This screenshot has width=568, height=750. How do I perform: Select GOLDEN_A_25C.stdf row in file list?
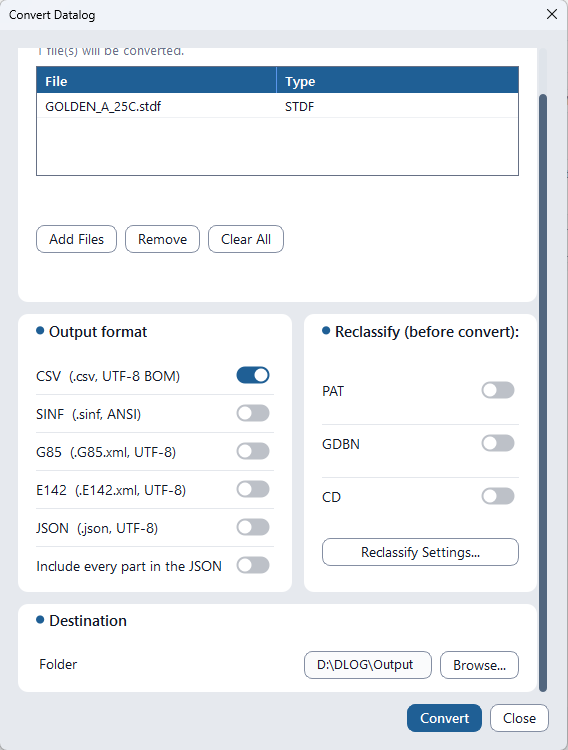point(278,106)
